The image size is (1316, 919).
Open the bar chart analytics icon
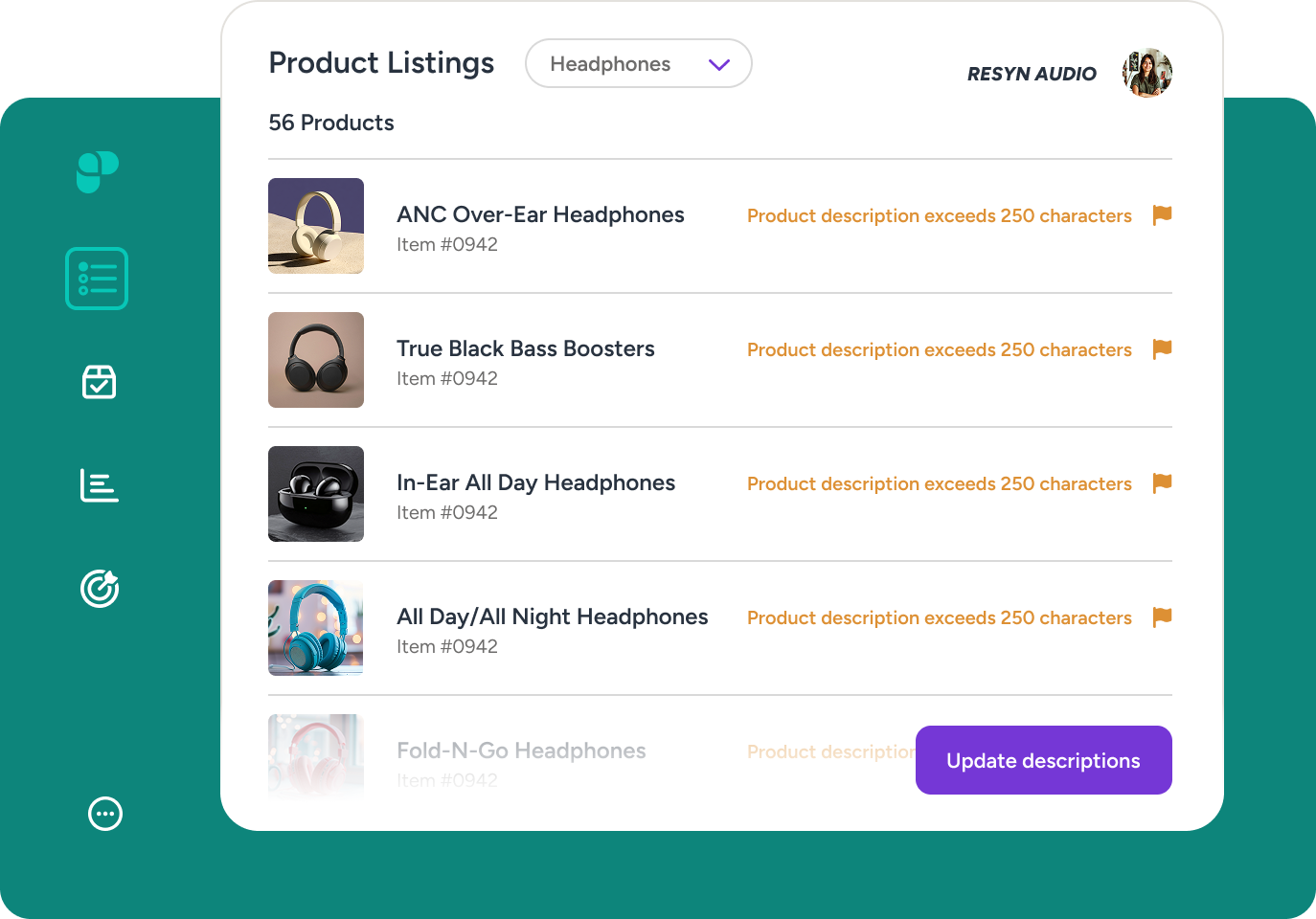point(100,485)
